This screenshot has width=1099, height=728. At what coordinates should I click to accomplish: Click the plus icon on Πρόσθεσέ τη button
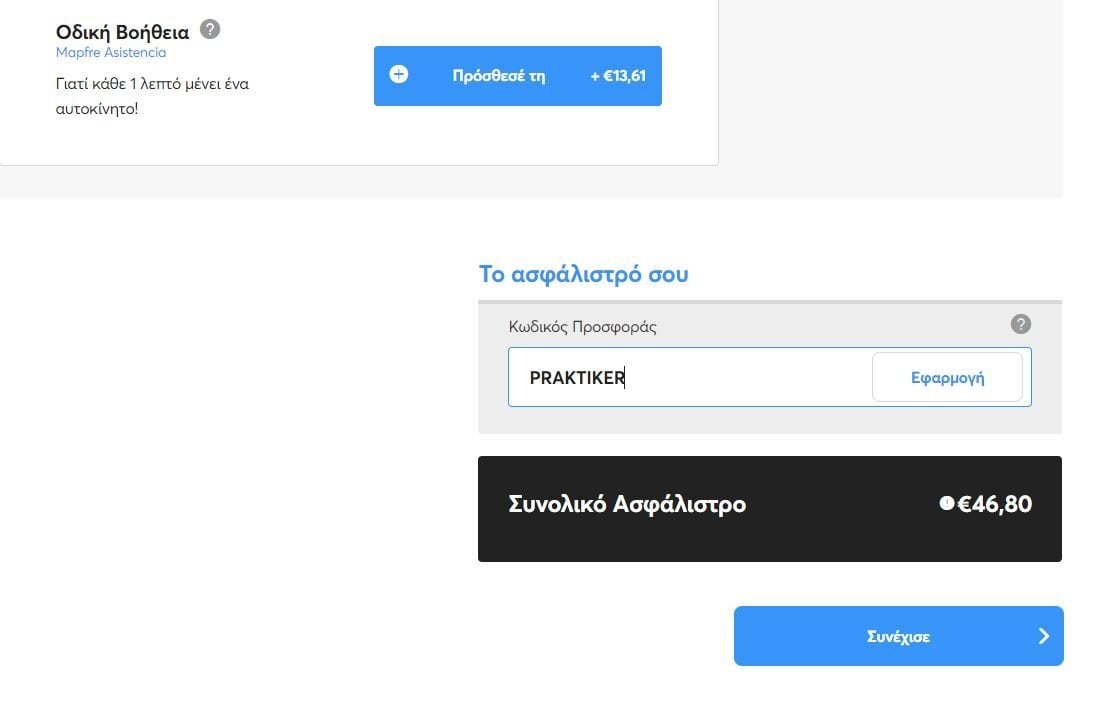[x=399, y=74]
